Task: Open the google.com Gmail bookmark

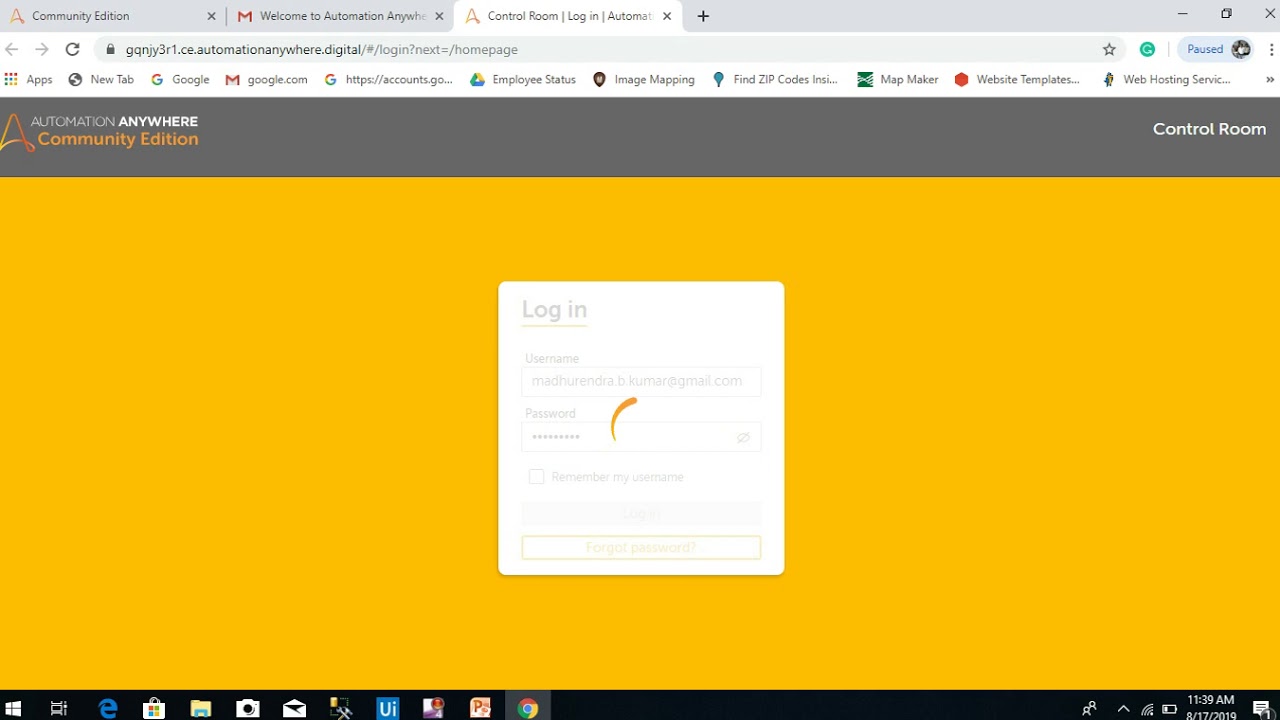Action: point(266,79)
